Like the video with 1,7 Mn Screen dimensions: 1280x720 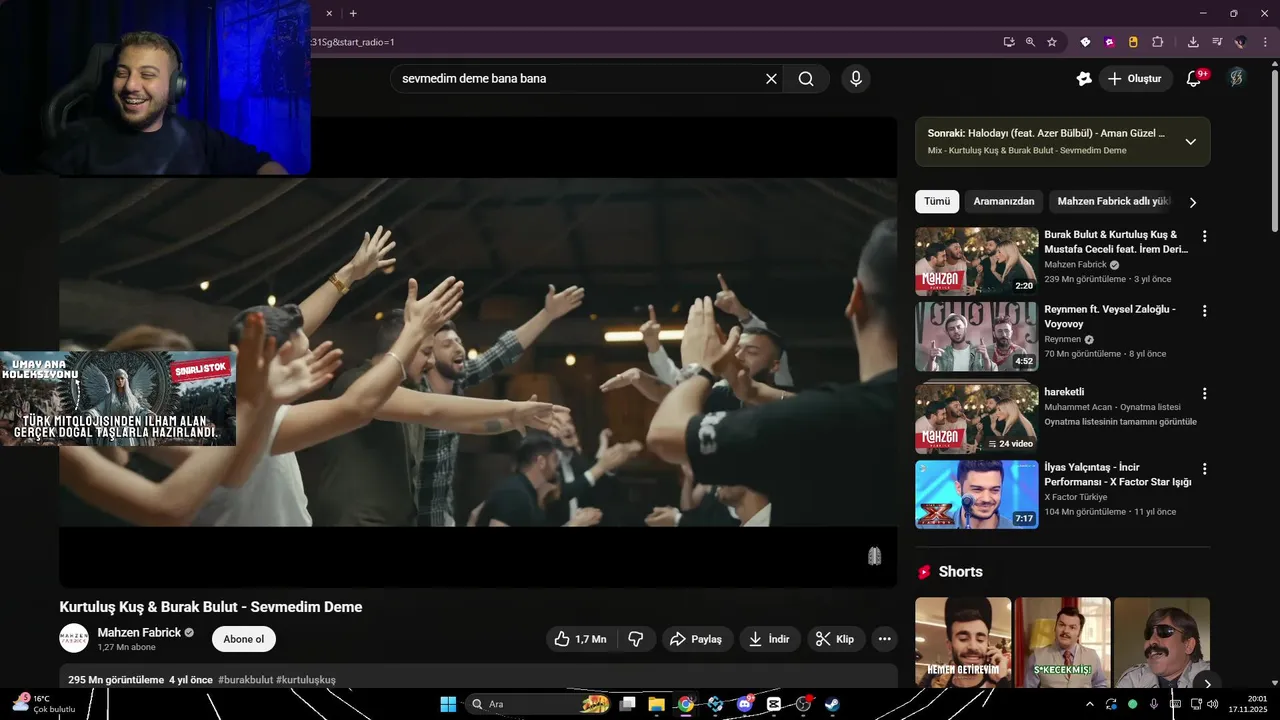(x=581, y=639)
